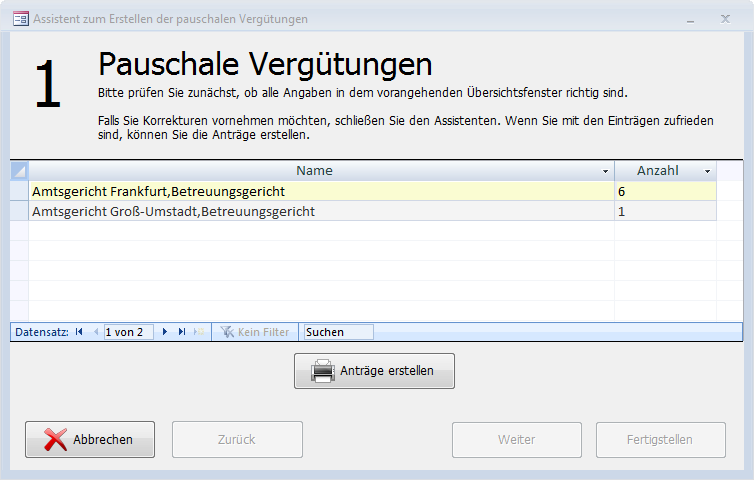Click the Anzahl value 6 cell
This screenshot has height=480, width=754.
click(x=666, y=191)
